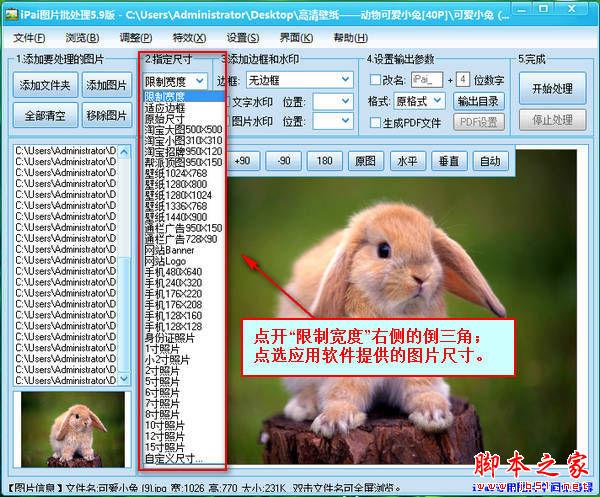Select 壁纸1280X800 option
This screenshot has height=497, width=600.
coord(183,184)
